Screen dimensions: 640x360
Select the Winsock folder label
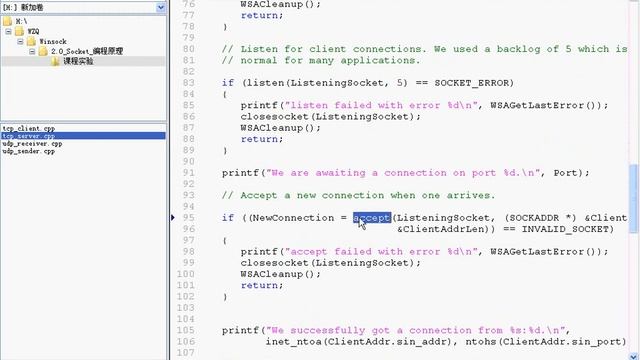(x=53, y=42)
